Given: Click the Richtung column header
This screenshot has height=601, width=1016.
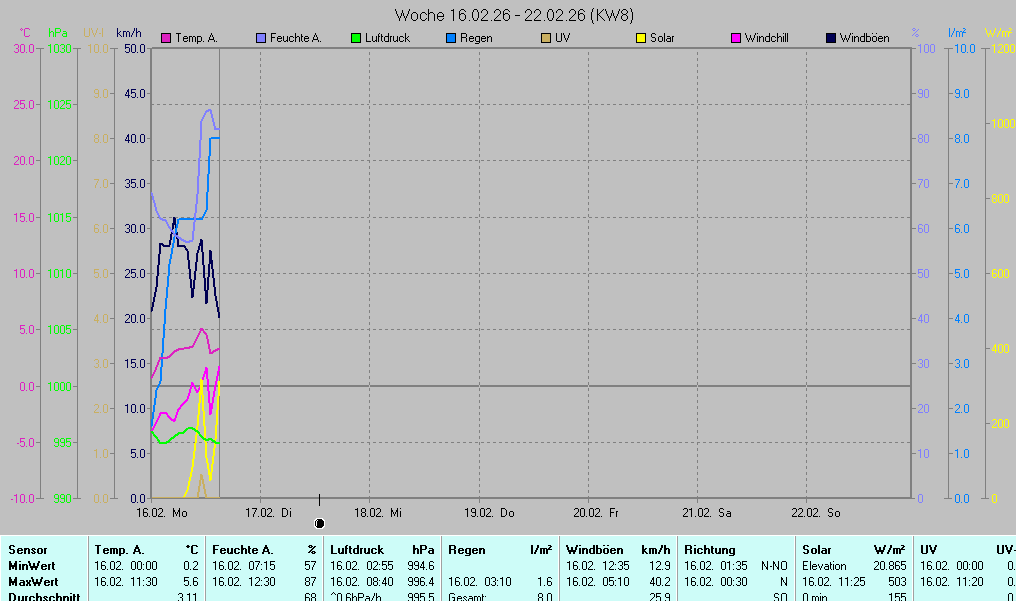Looking at the screenshot, I should [x=709, y=550].
